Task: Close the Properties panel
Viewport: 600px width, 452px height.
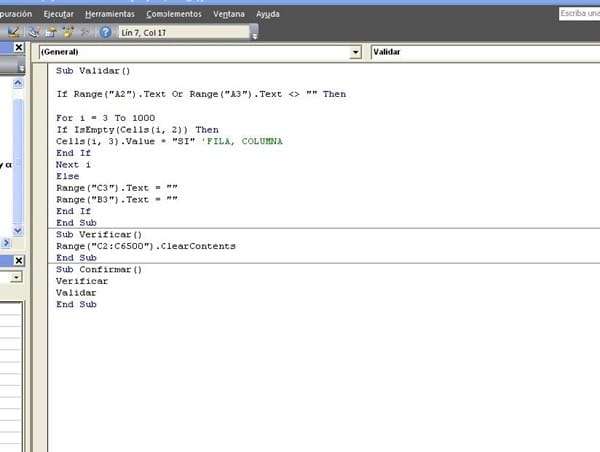Action: 18,260
